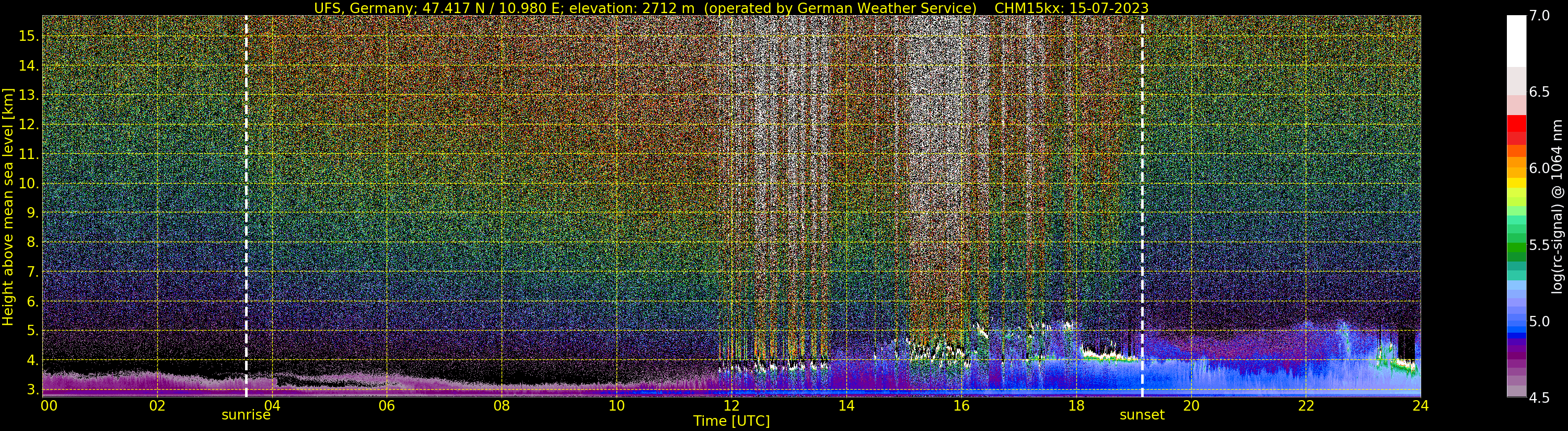Click the '4.5' colorbar tick value

coord(1540,398)
